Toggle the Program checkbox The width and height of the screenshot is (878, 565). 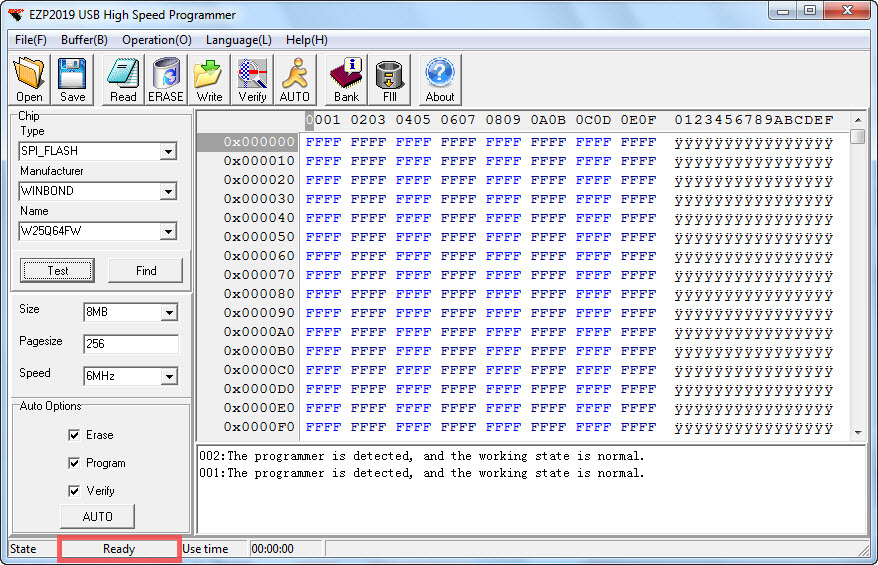74,463
